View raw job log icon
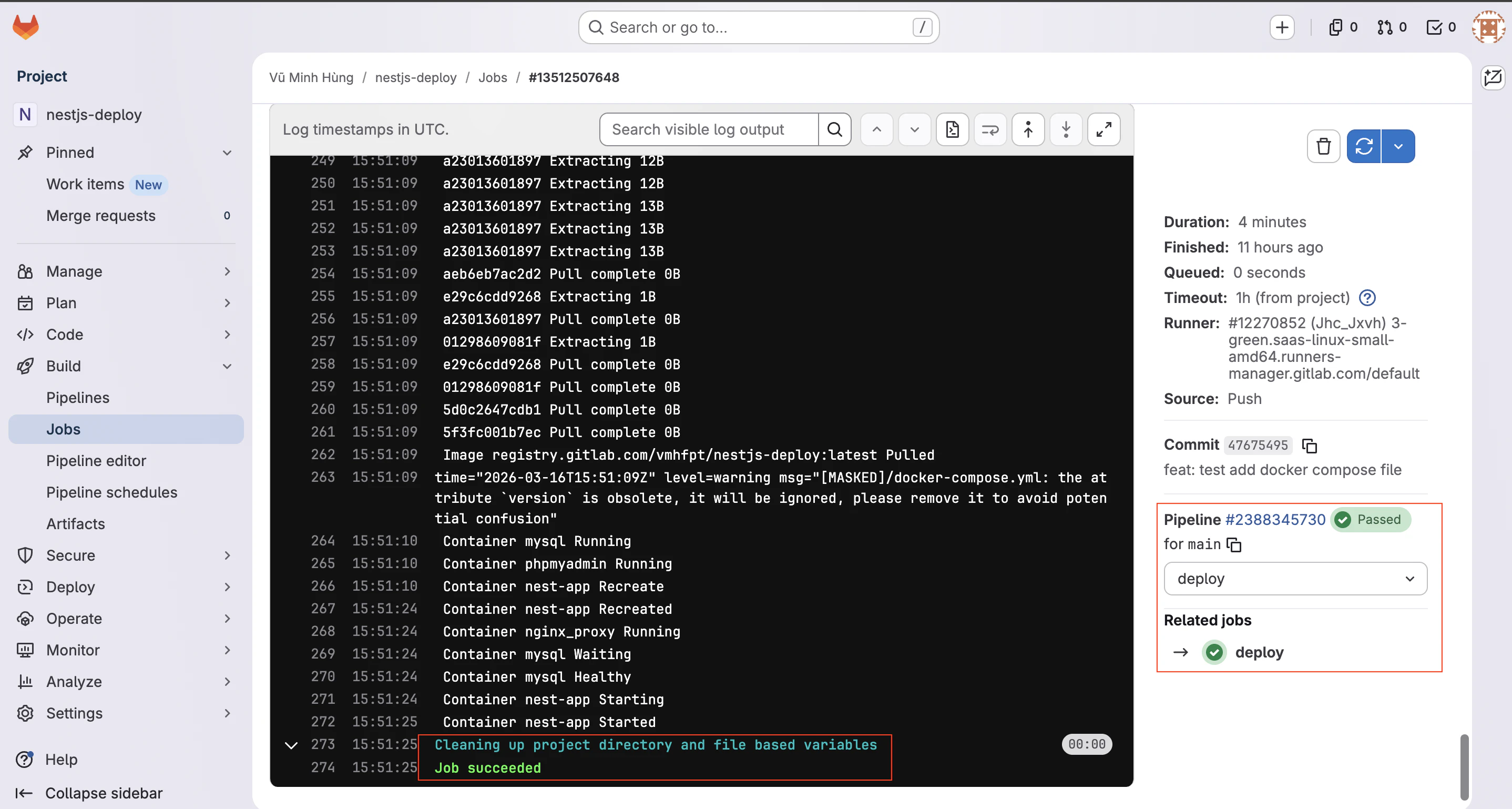The height and width of the screenshot is (809, 1512). [x=952, y=129]
